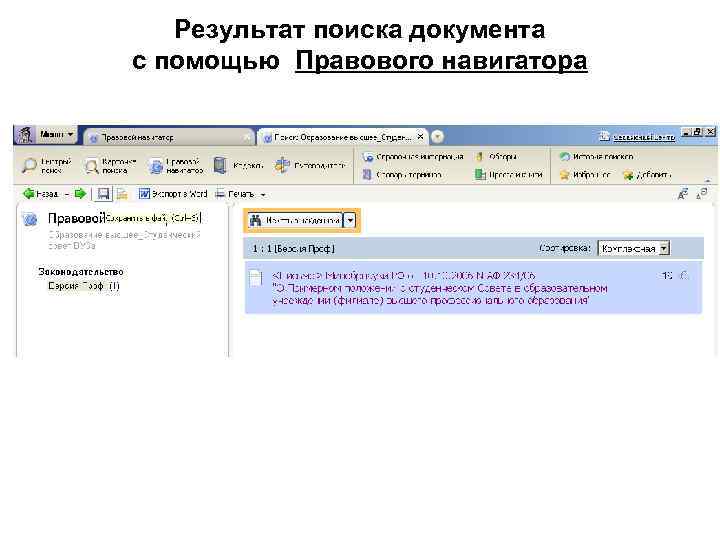
Task: Go forward with green arrow
Action: 80,194
